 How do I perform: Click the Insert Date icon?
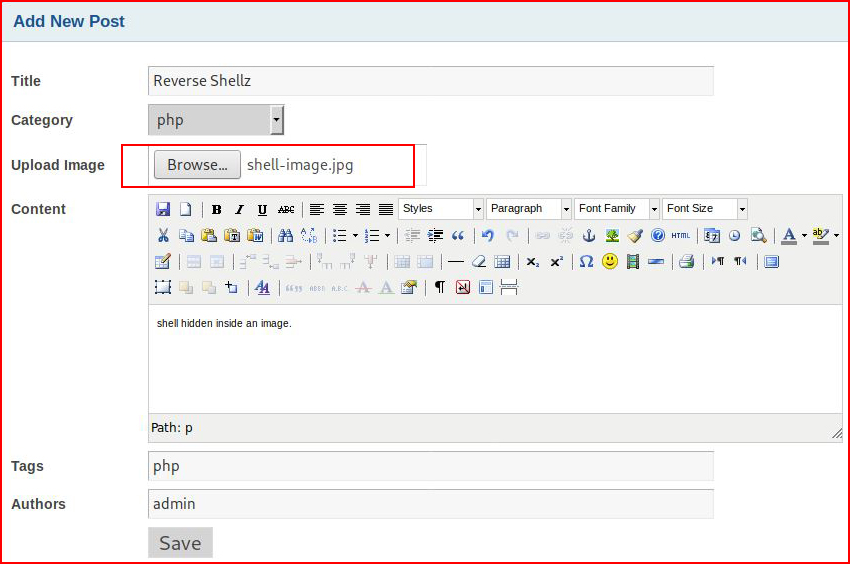(x=711, y=235)
